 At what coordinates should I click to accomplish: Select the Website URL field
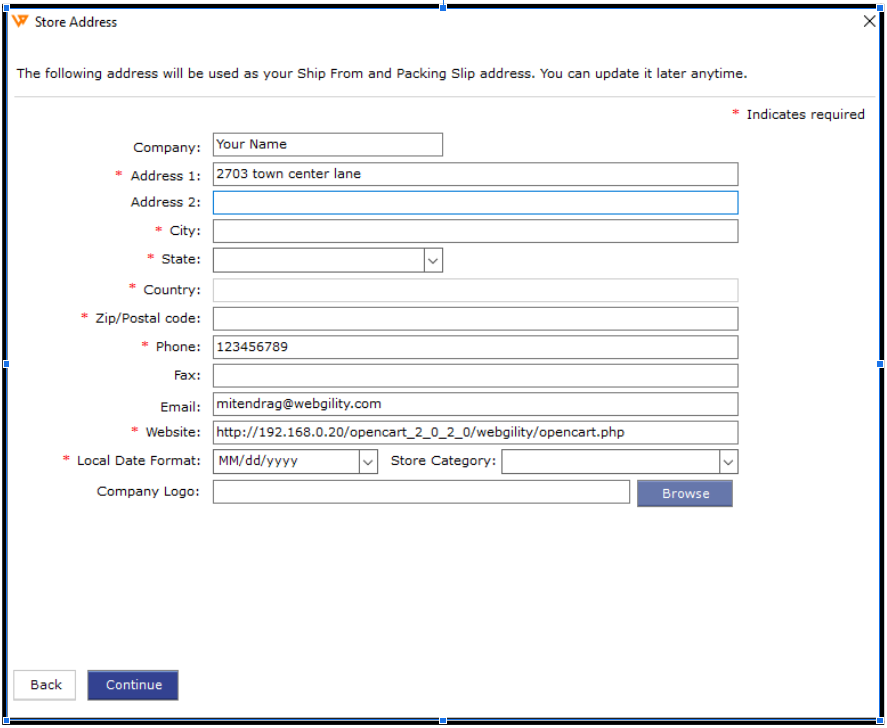pyautogui.click(x=475, y=433)
